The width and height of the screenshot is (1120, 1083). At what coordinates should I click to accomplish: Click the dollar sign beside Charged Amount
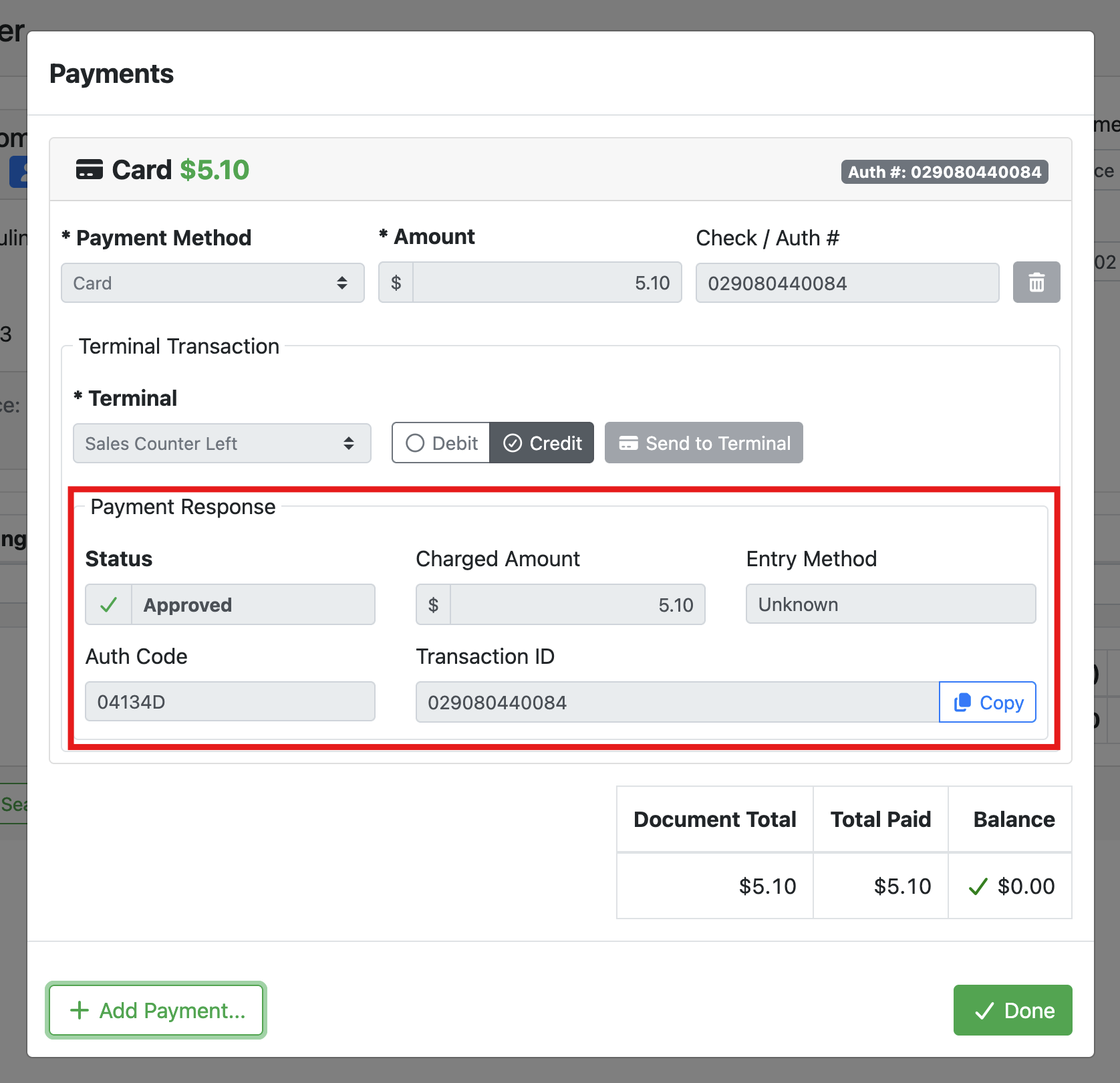[x=433, y=605]
